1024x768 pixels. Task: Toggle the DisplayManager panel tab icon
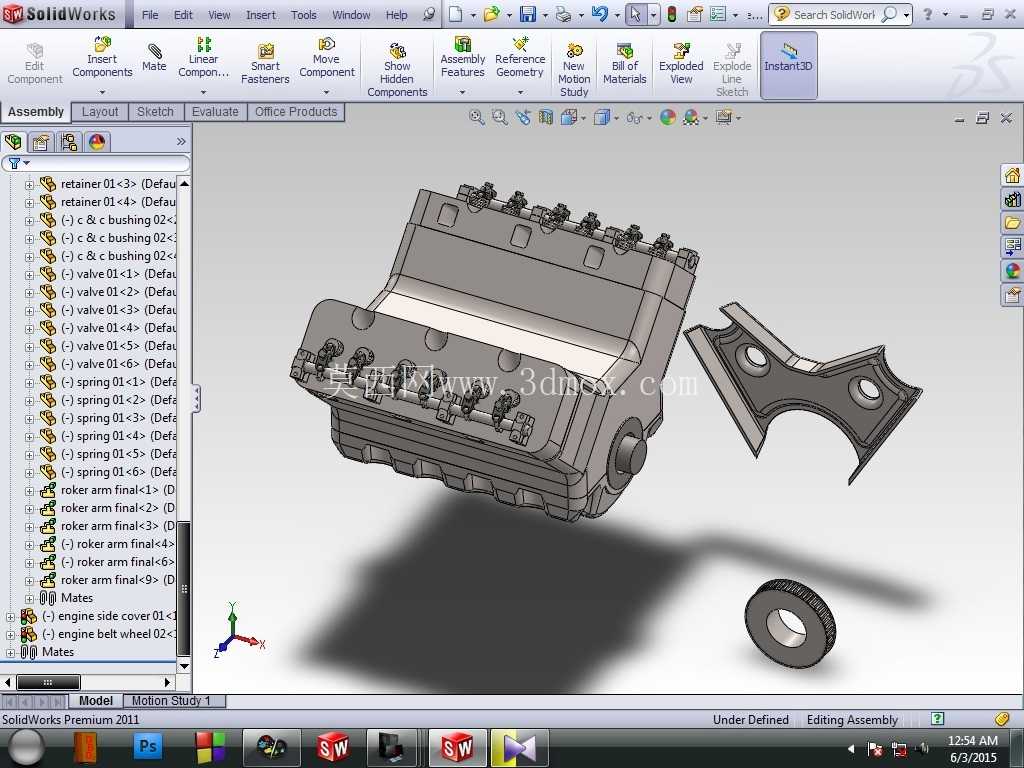coord(97,142)
